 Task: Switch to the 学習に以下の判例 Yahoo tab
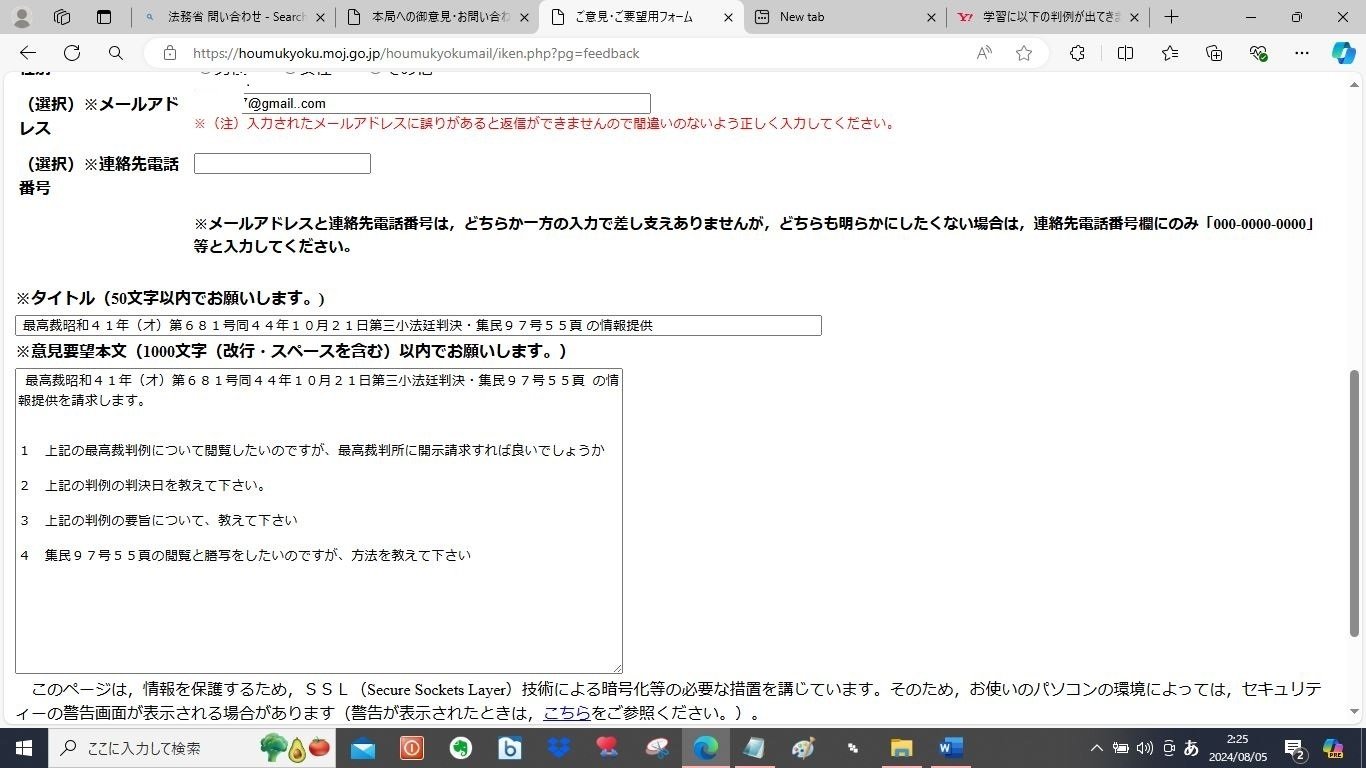coord(1048,17)
